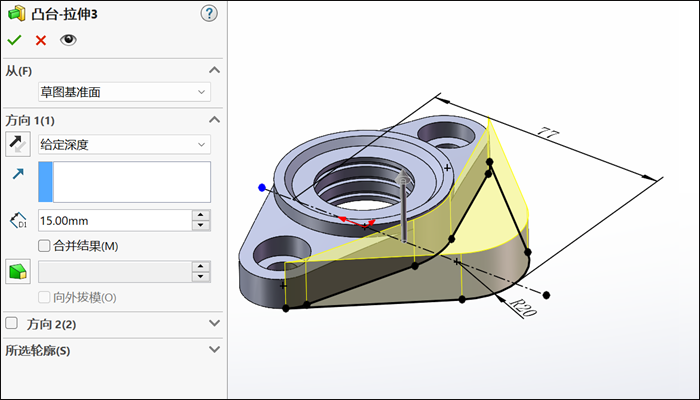The height and width of the screenshot is (400, 700).
Task: Enable the 方向 2(2) checkbox
Action: (x=11, y=323)
